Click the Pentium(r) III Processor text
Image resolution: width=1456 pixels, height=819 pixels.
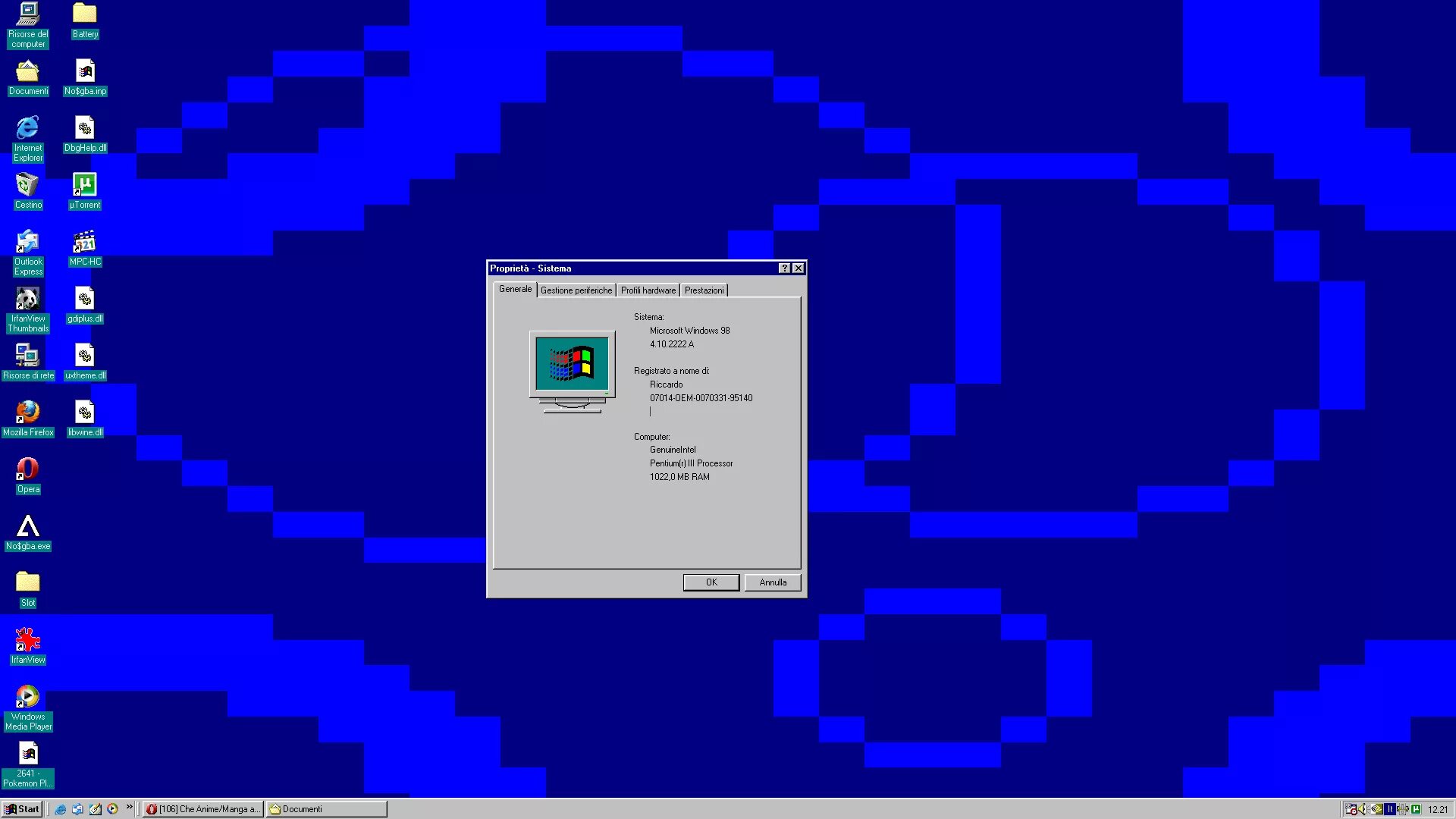[692, 463]
